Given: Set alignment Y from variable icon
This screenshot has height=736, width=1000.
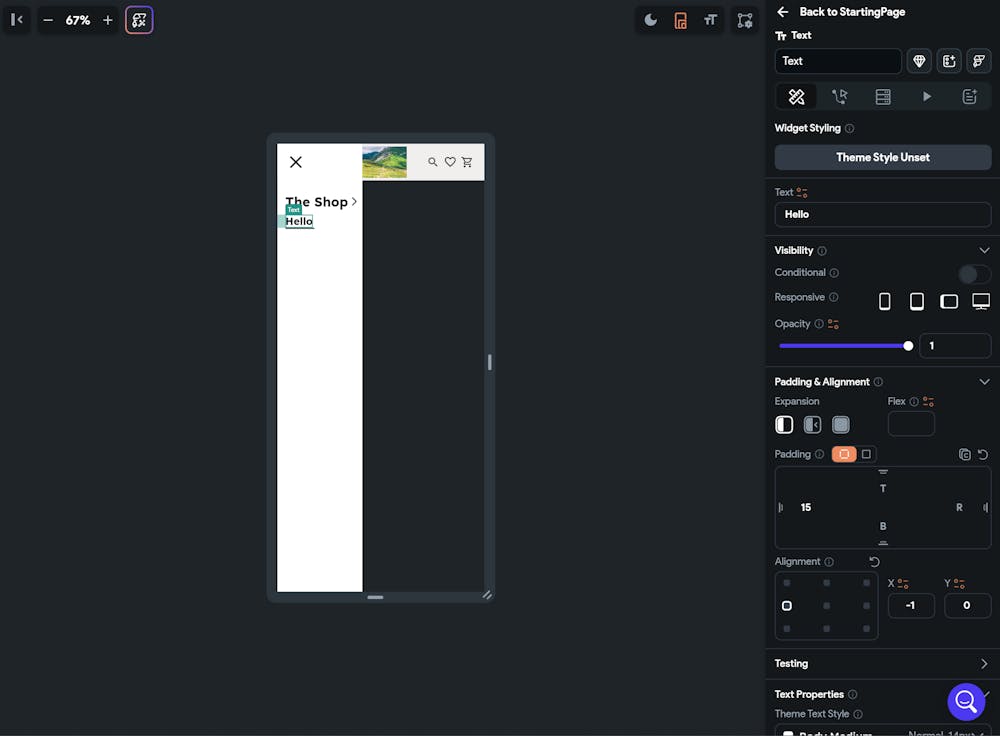Looking at the screenshot, I should 959,584.
